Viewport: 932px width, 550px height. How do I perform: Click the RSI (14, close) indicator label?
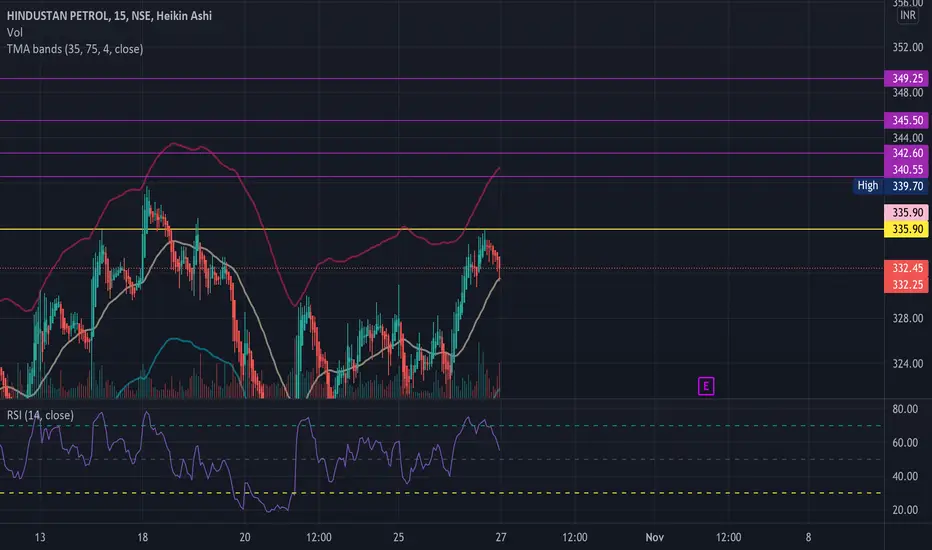click(x=40, y=415)
